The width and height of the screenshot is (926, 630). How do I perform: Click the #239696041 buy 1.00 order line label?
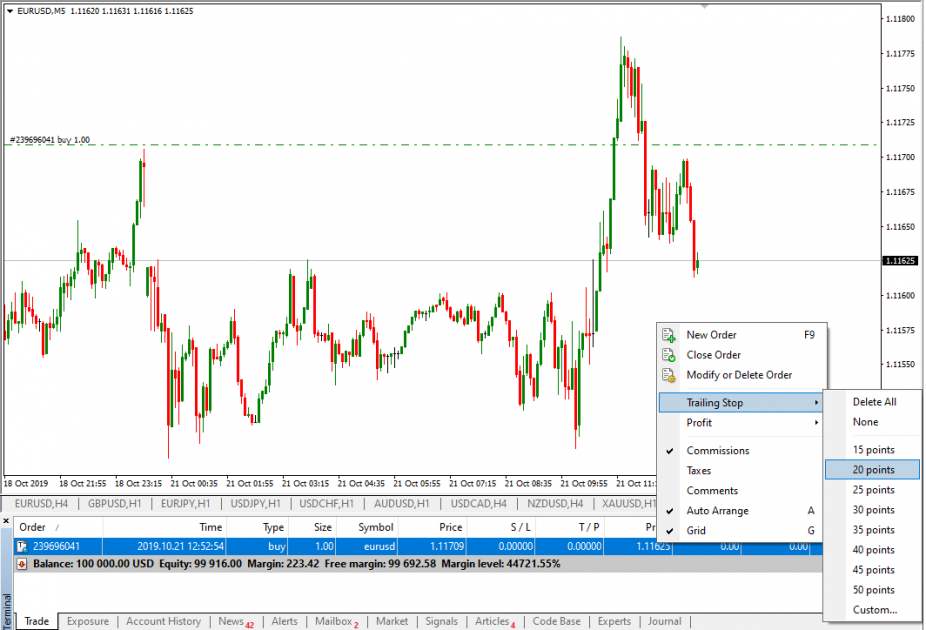click(x=50, y=140)
